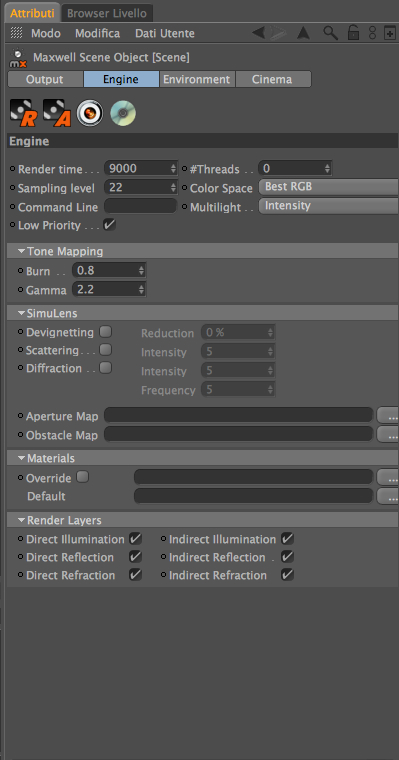Viewport: 399px width, 760px height.
Task: Open the magnifying glass search icon
Action: tap(331, 33)
